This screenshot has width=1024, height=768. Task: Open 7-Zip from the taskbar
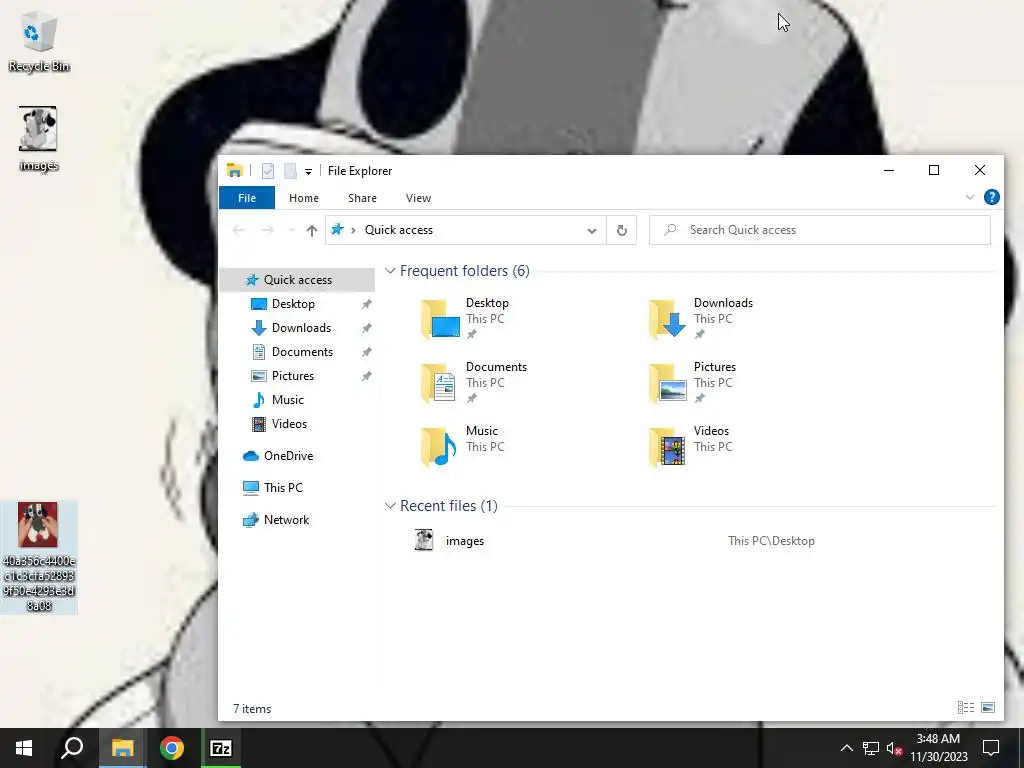221,748
